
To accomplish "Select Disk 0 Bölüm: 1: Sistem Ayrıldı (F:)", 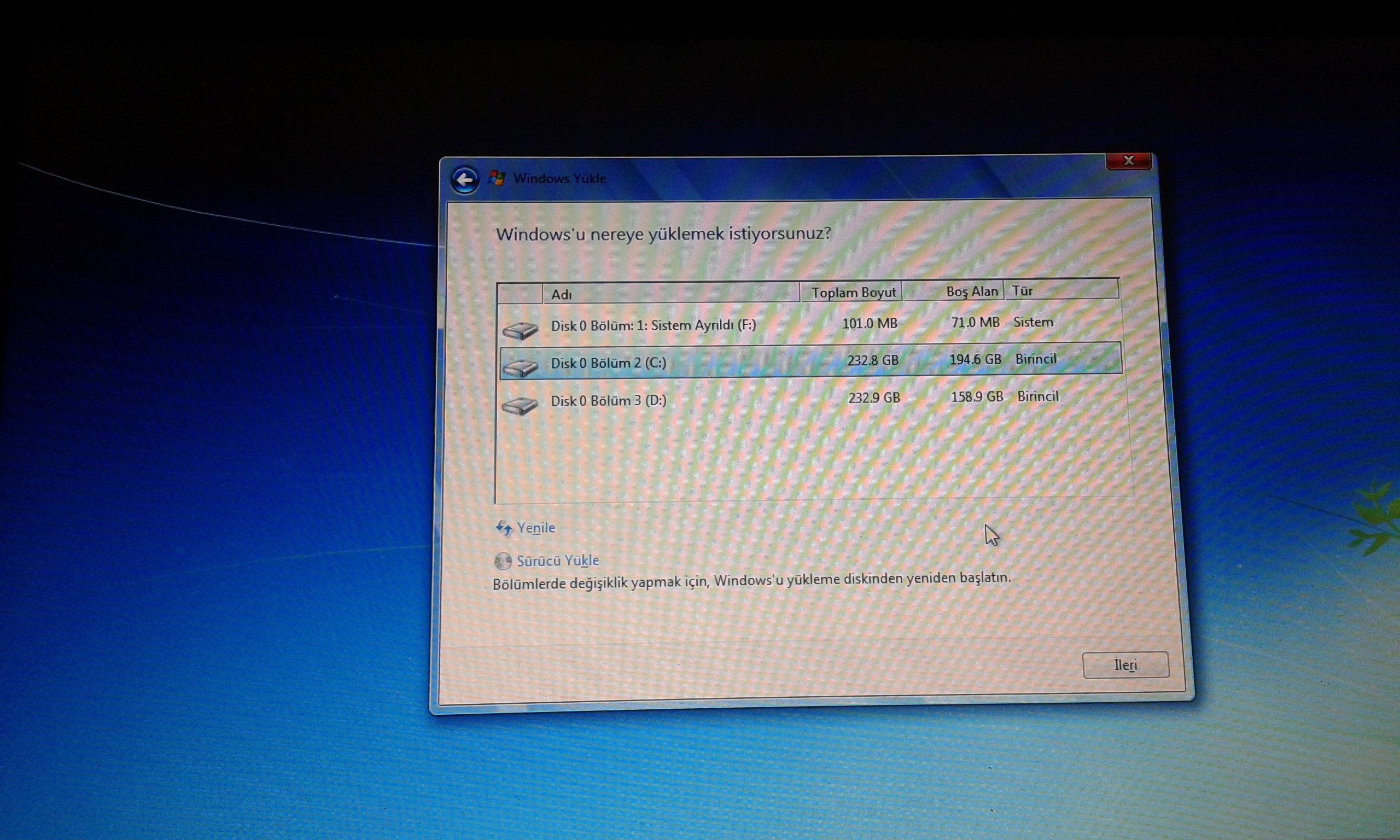I will (x=810, y=325).
